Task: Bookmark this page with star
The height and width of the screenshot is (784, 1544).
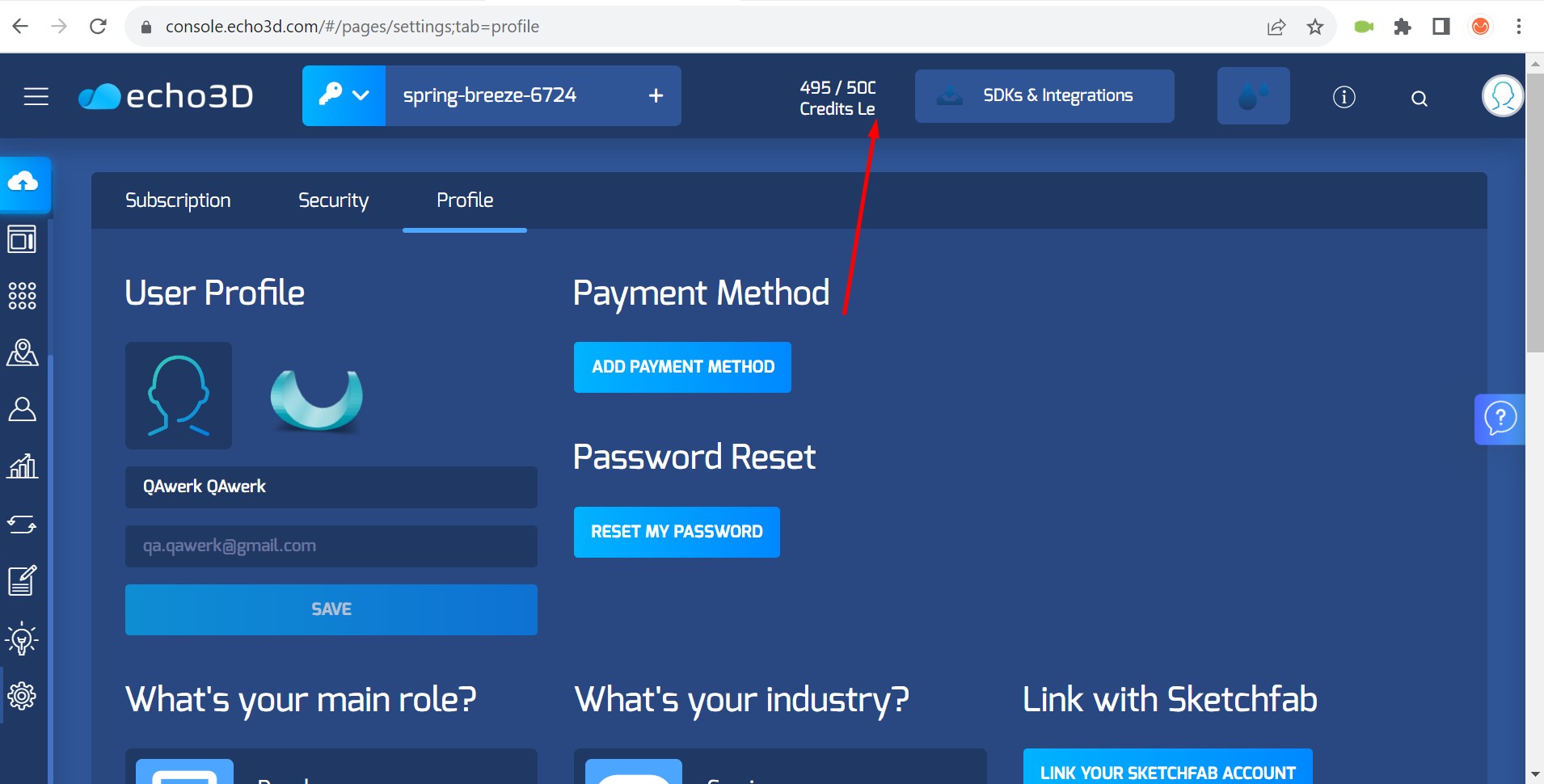Action: point(1315,27)
